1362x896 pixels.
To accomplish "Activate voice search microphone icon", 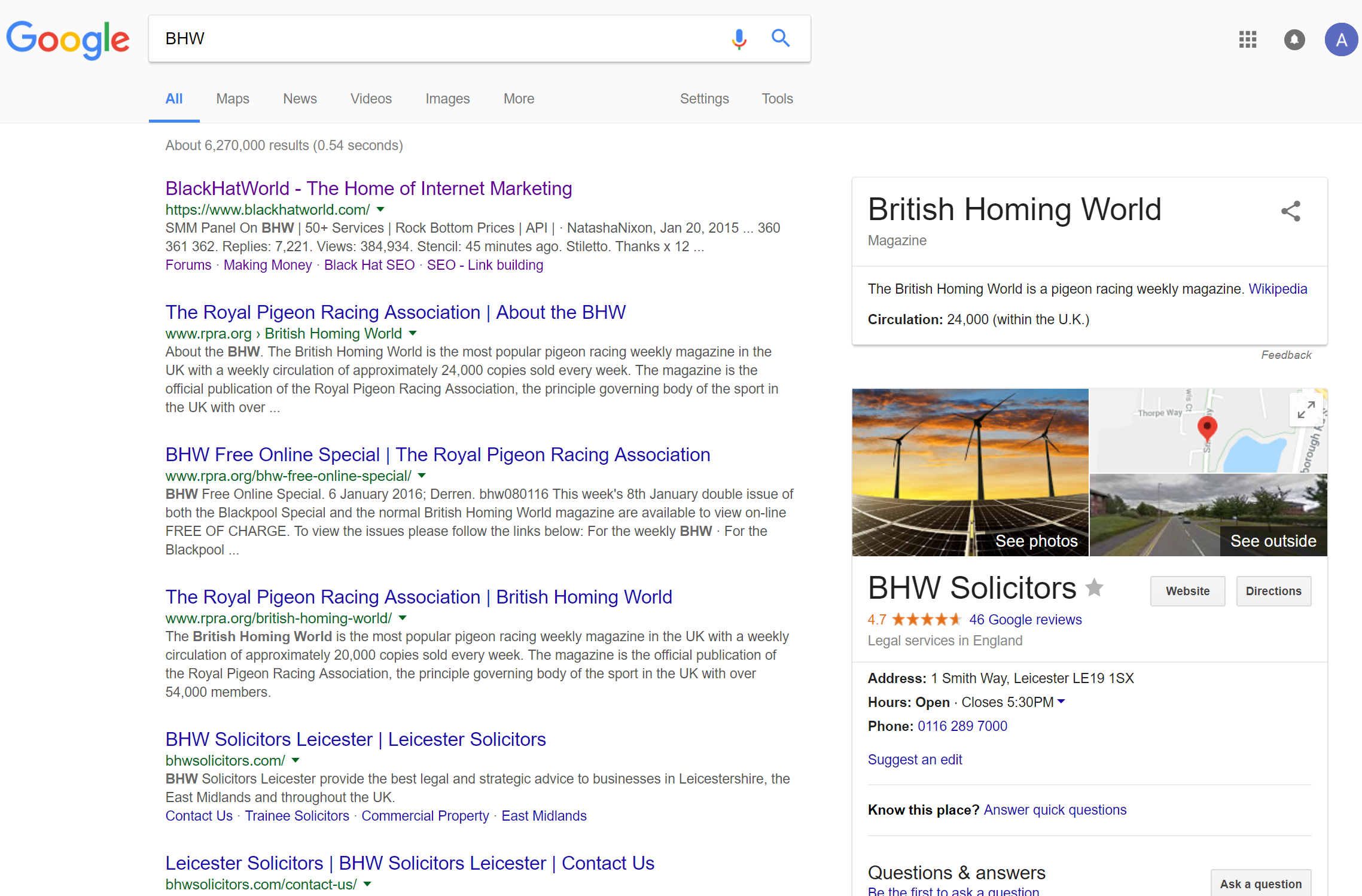I will pos(739,39).
